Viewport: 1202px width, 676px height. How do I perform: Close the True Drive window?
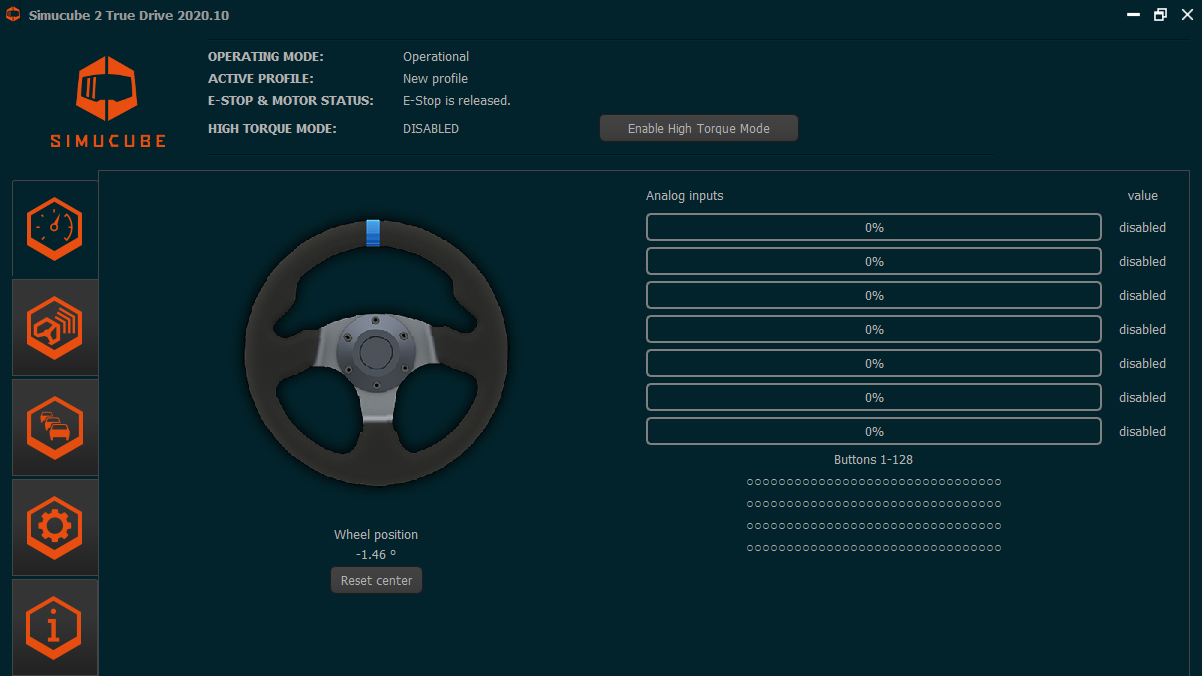pyautogui.click(x=1185, y=15)
